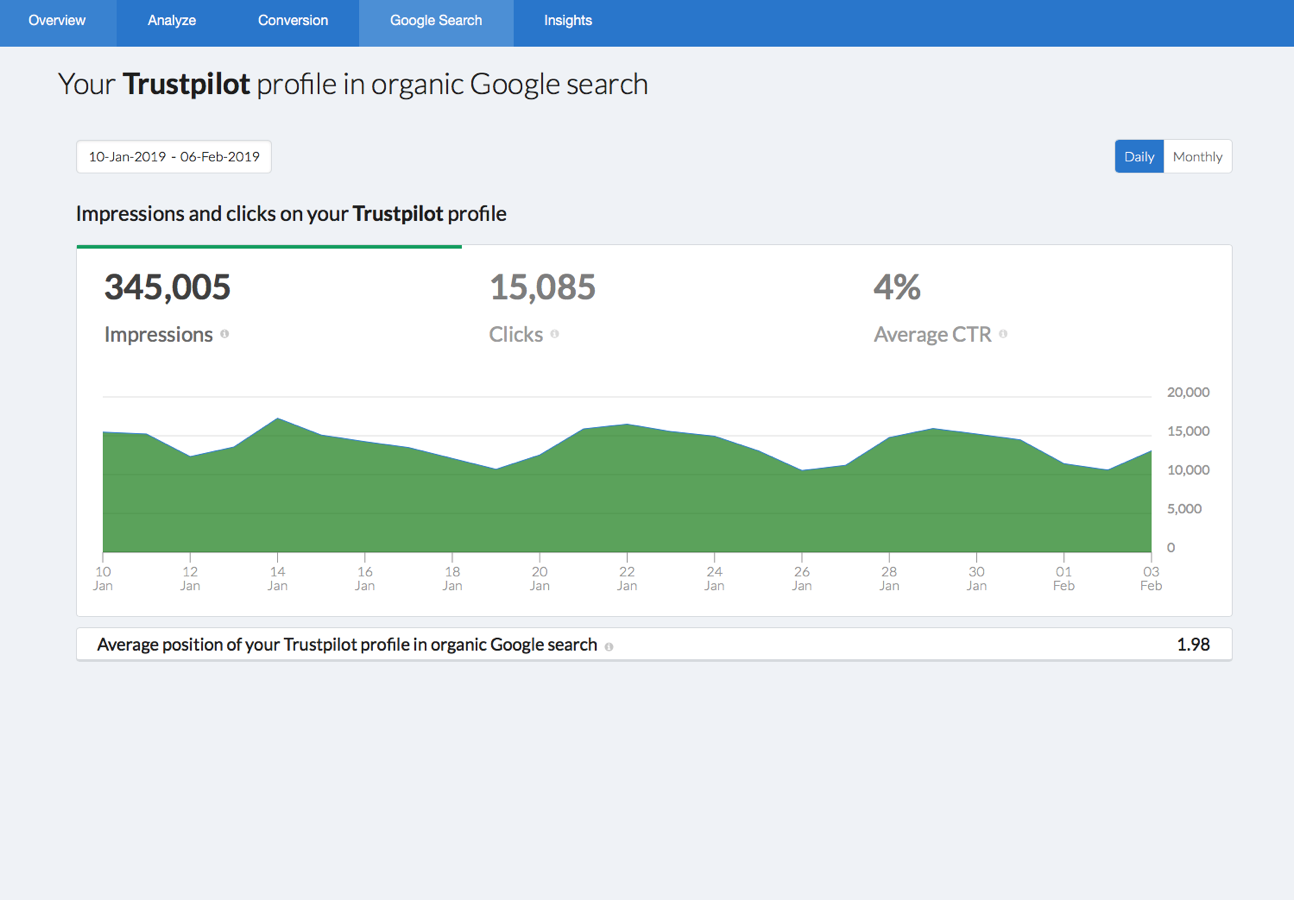Click the info icon next to Impressions
1294x900 pixels.
pos(225,335)
